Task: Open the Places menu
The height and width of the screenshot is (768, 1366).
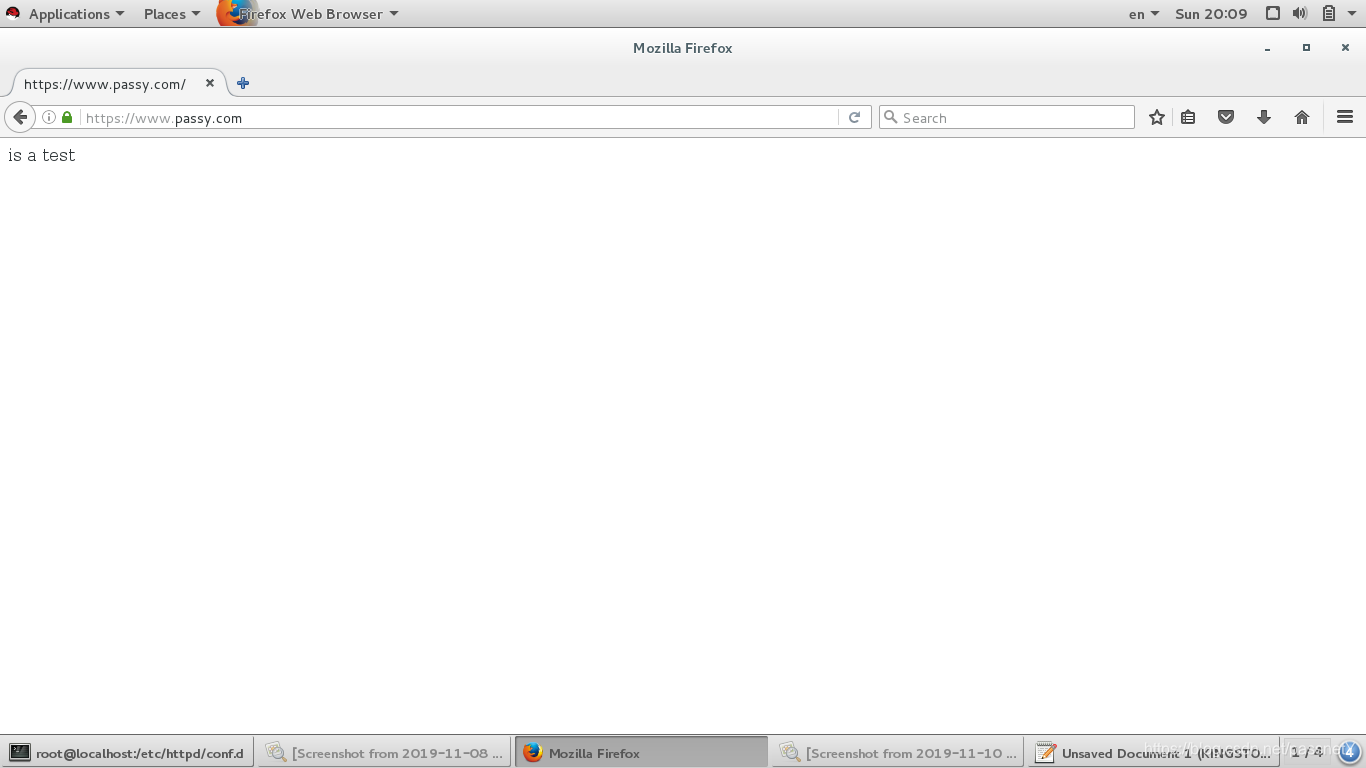Action: (171, 14)
